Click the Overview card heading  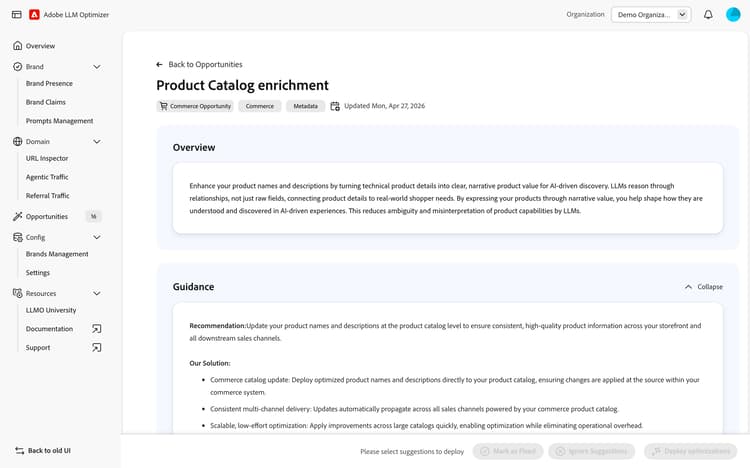(x=194, y=147)
